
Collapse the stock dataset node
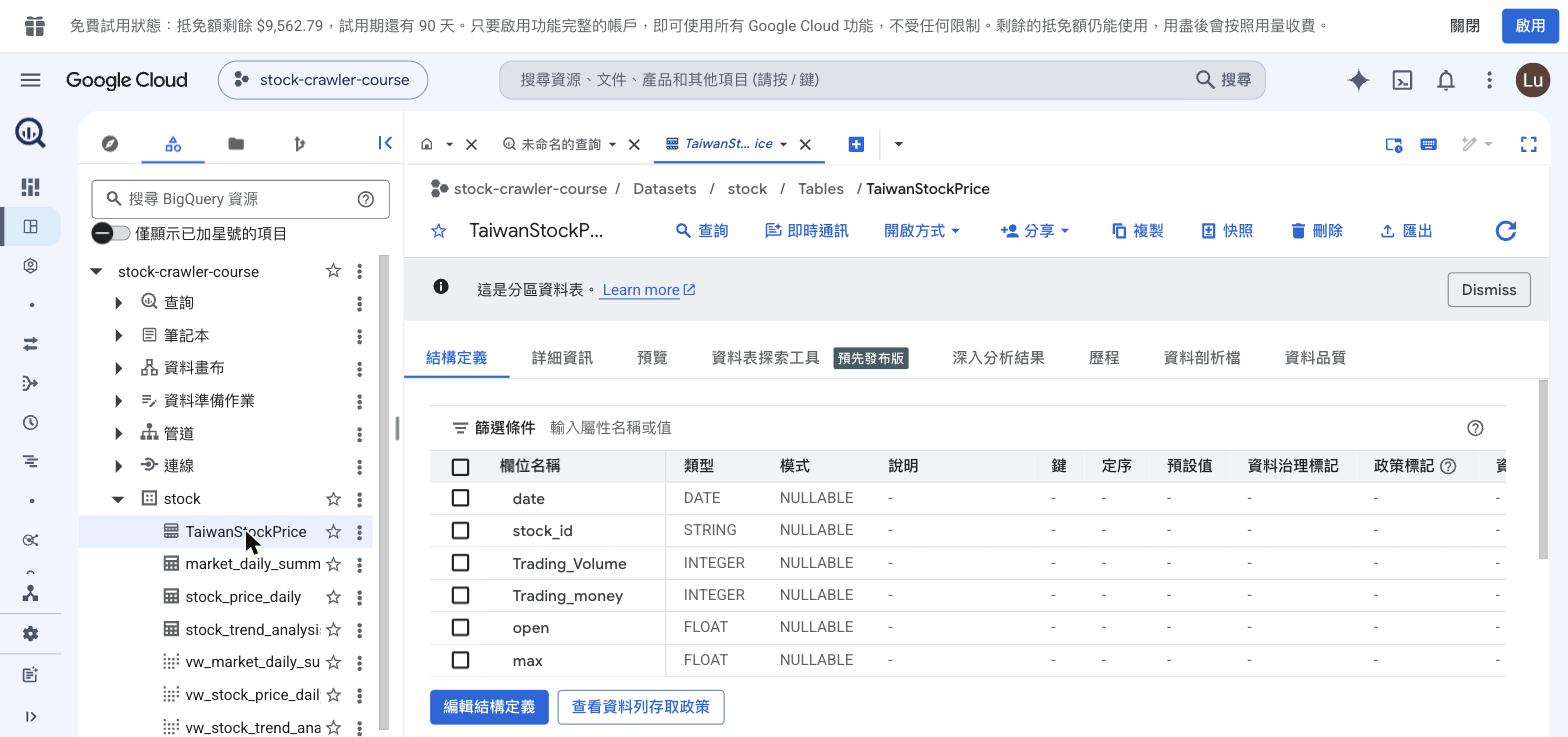point(118,499)
